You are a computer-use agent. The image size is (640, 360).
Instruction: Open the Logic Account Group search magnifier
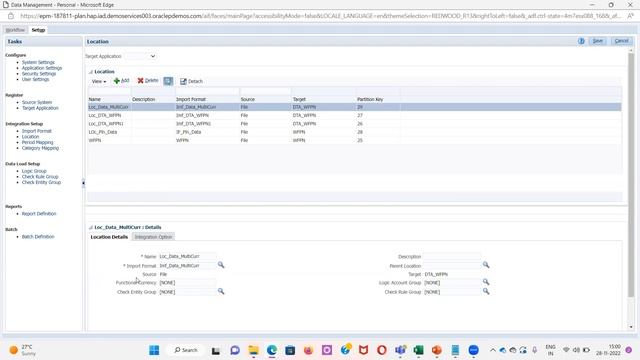[x=486, y=282]
